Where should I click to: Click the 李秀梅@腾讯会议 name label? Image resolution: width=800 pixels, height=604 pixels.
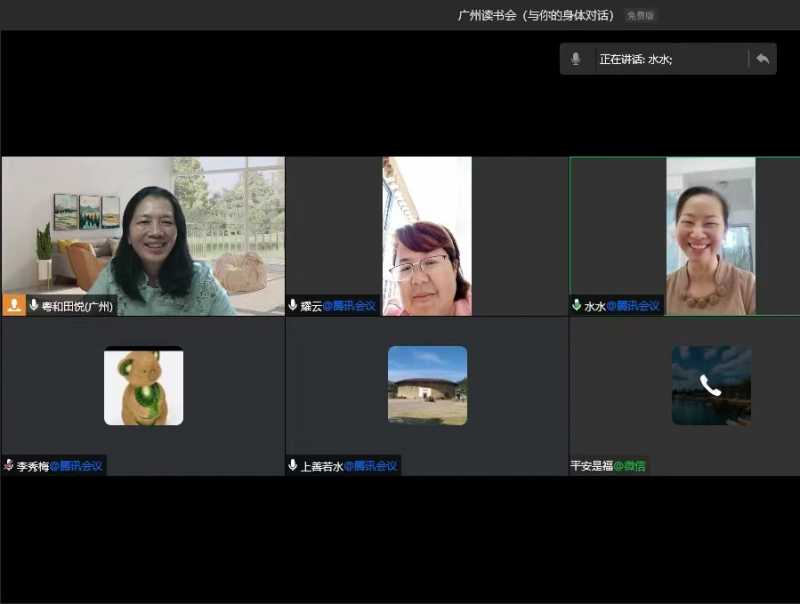click(59, 466)
